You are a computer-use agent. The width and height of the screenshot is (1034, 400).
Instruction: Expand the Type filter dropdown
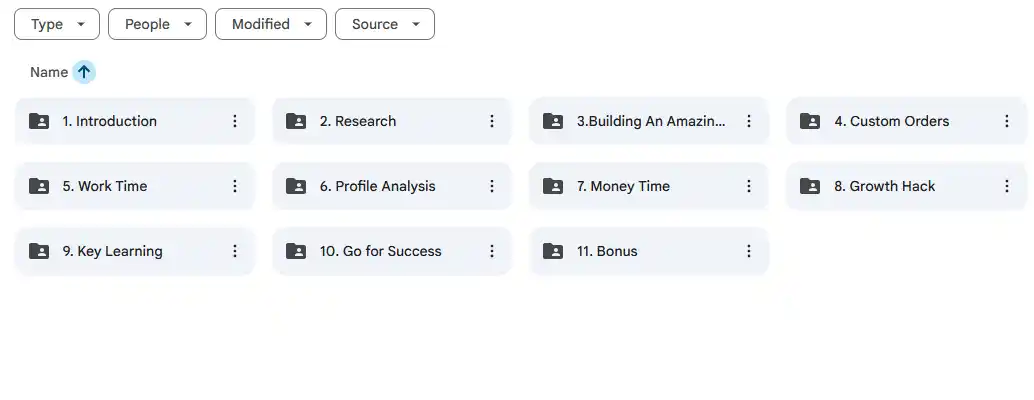(x=57, y=24)
